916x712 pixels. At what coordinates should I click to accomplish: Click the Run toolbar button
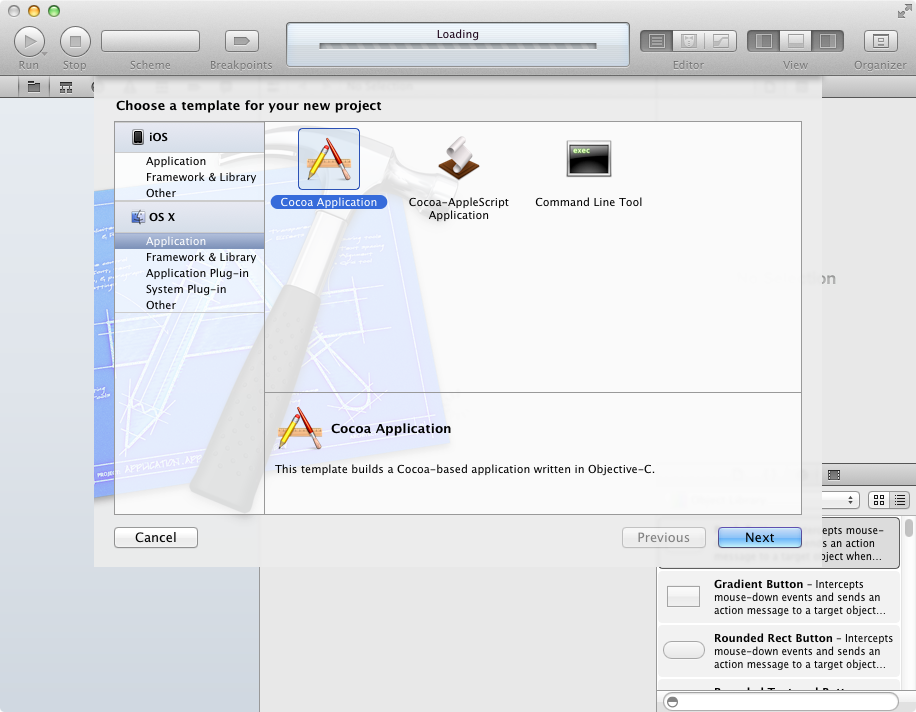pos(29,41)
